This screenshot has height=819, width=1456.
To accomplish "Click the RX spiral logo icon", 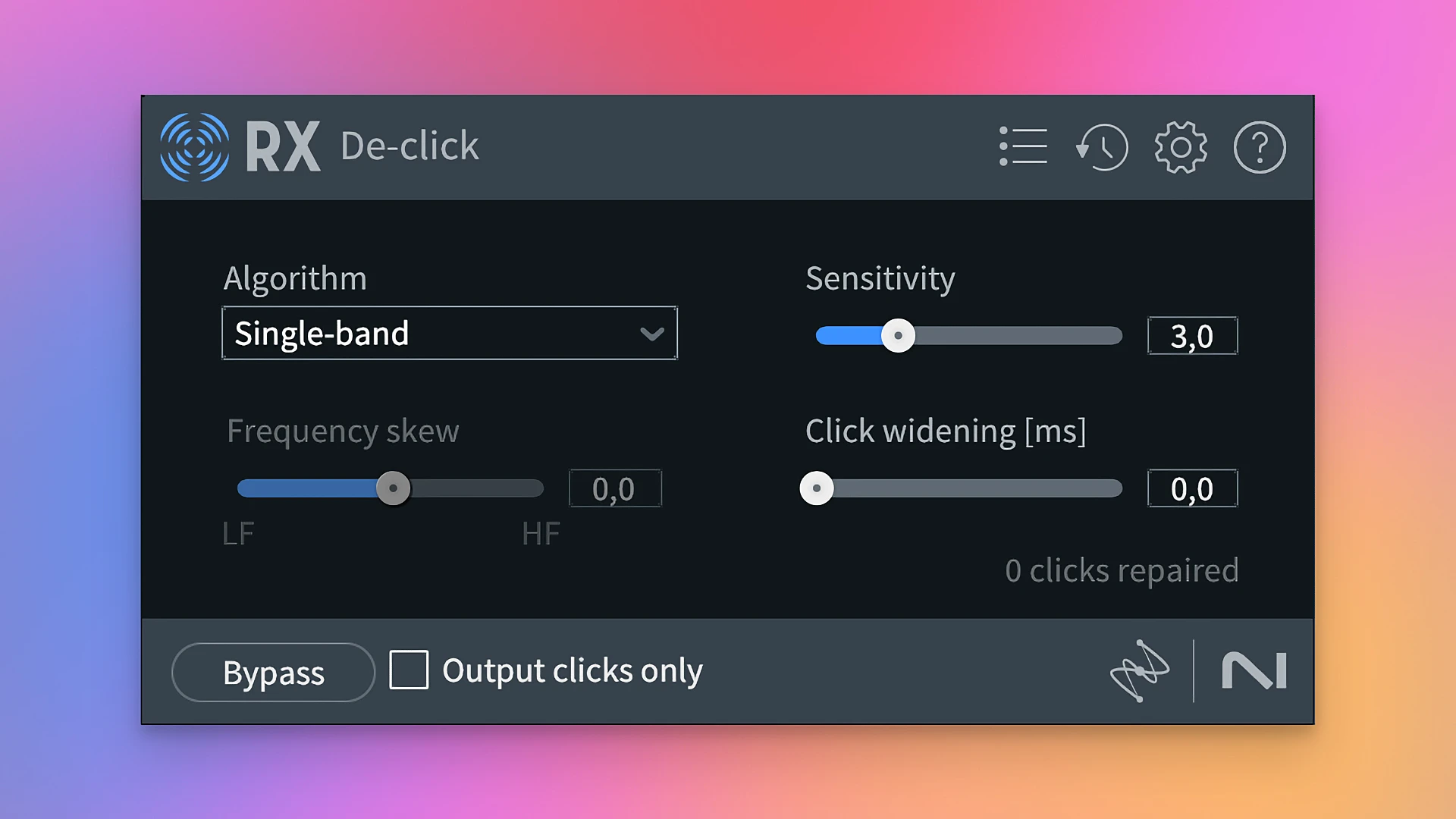I will 195,147.
